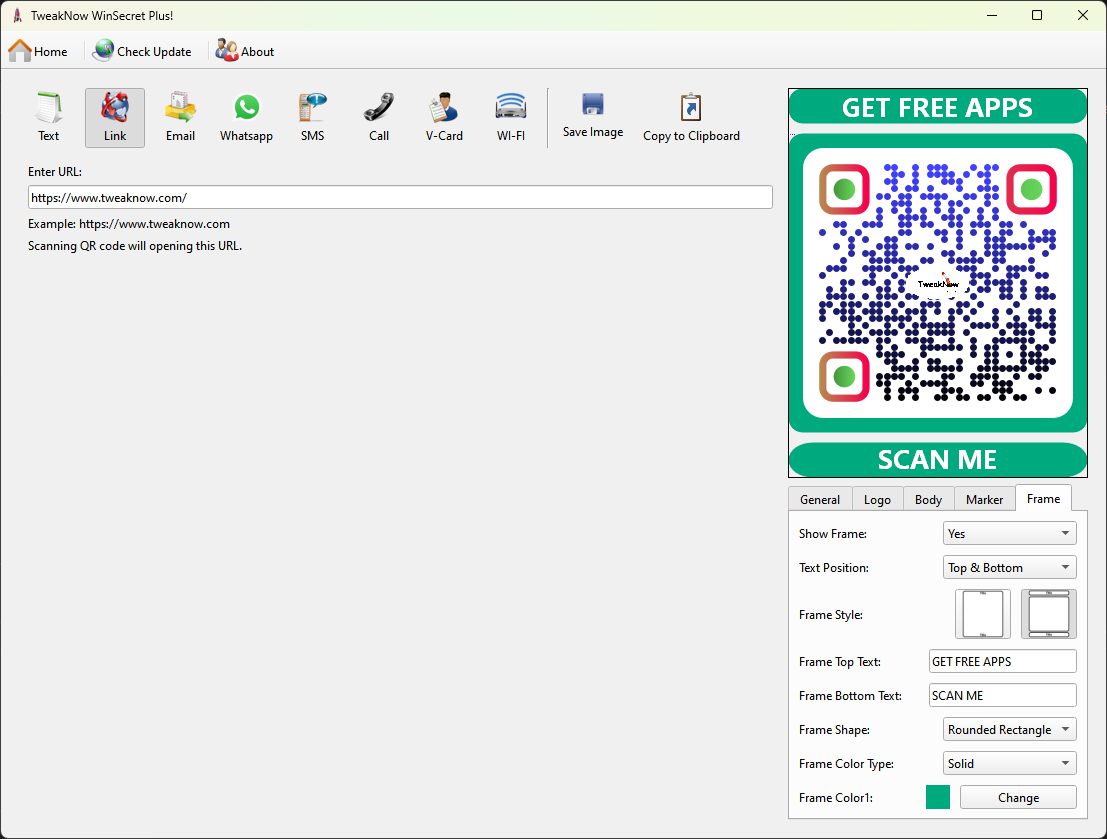
Task: Go to Home in toolbar
Action: coord(38,52)
